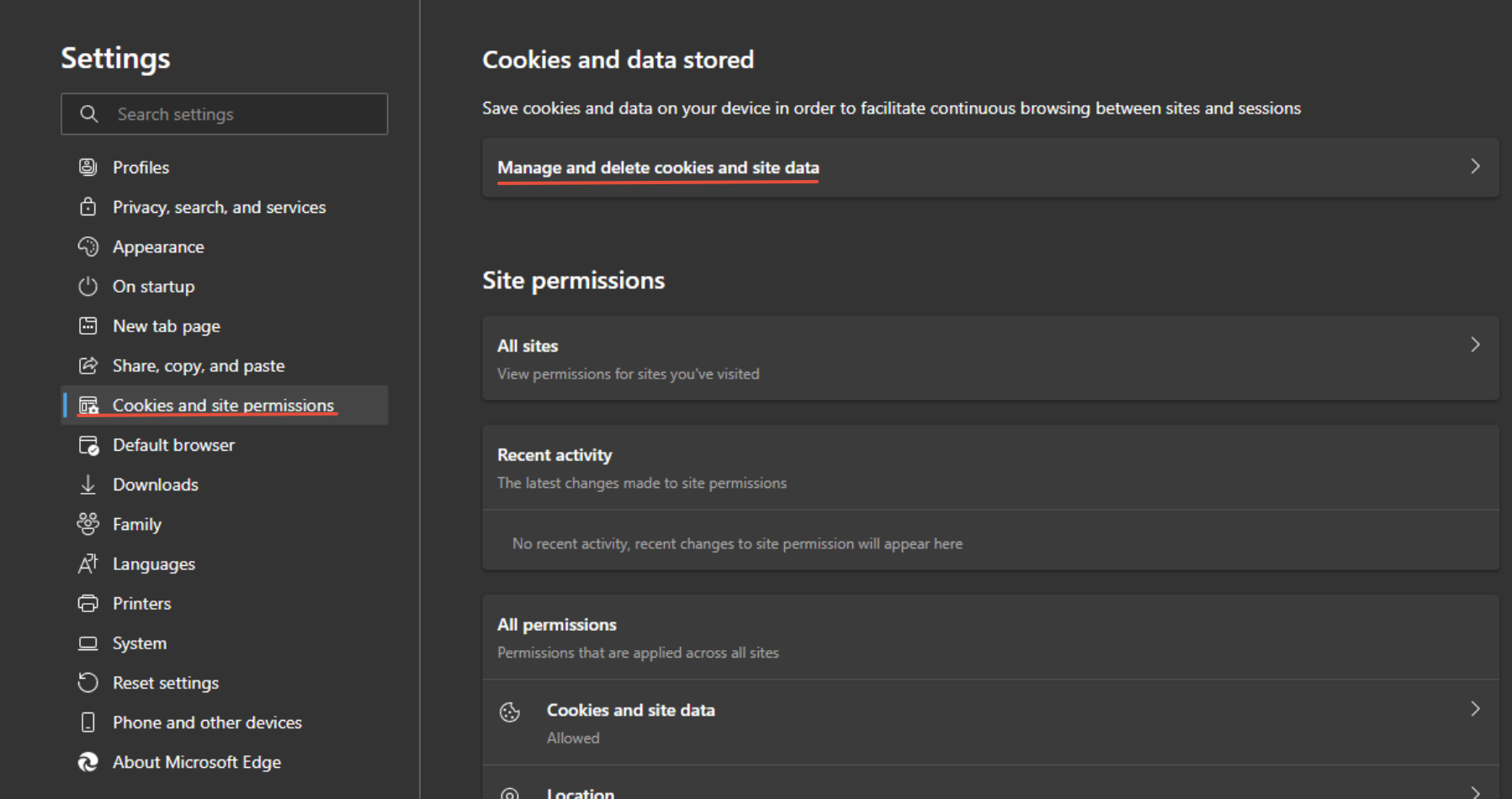Select Phone and other devices

[224, 722]
